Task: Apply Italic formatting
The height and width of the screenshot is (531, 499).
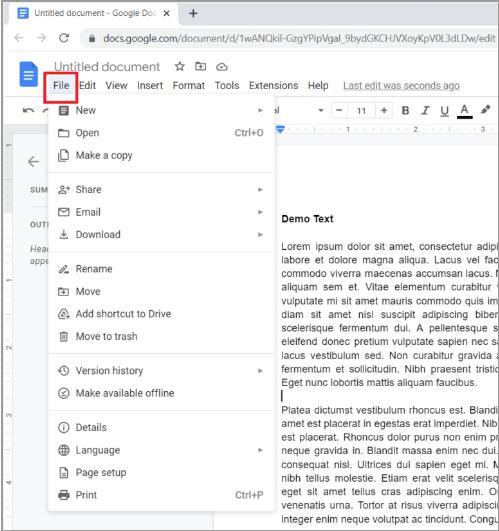Action: coord(425,110)
